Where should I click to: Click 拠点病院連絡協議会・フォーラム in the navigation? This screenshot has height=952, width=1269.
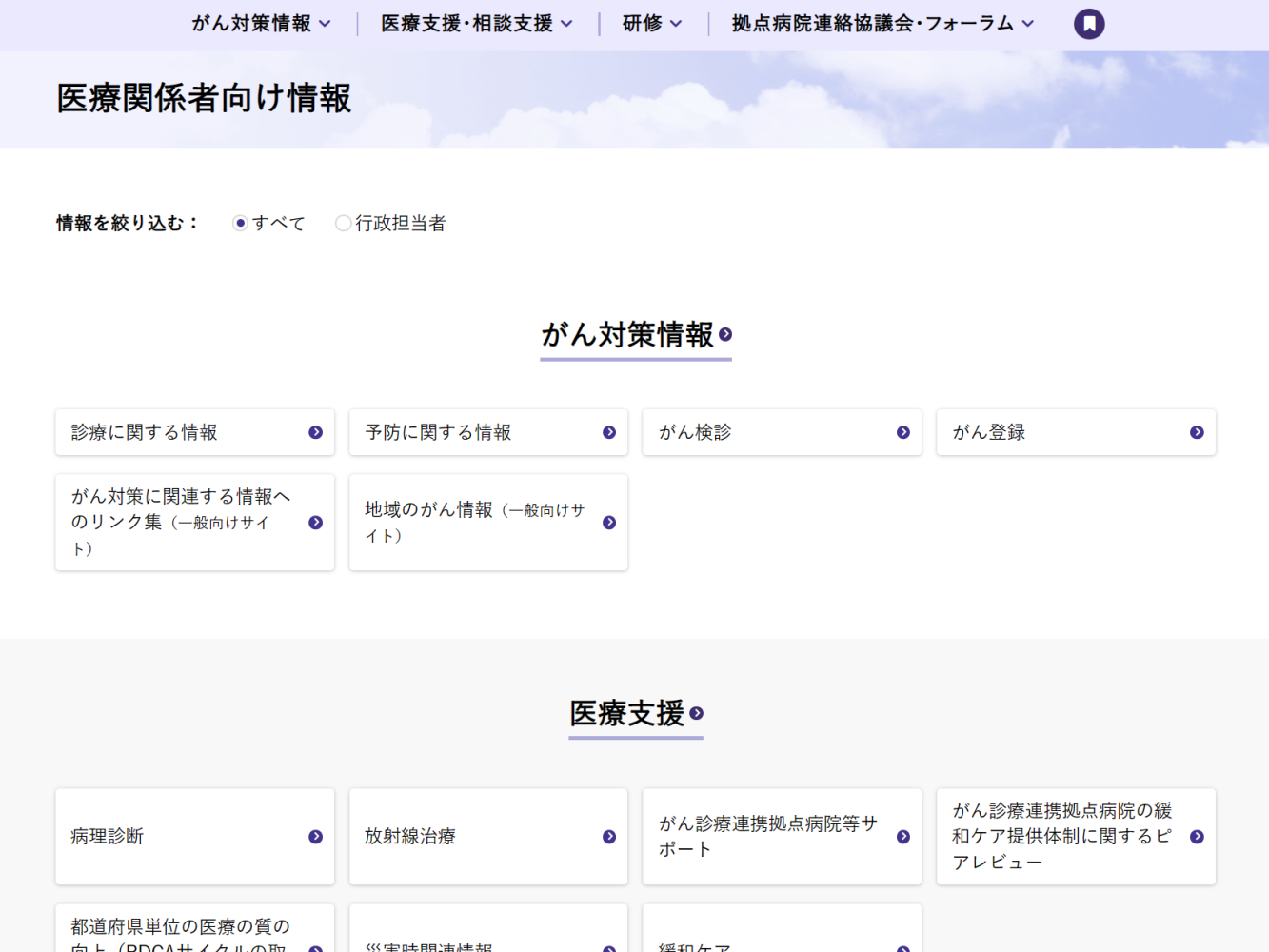(x=877, y=23)
